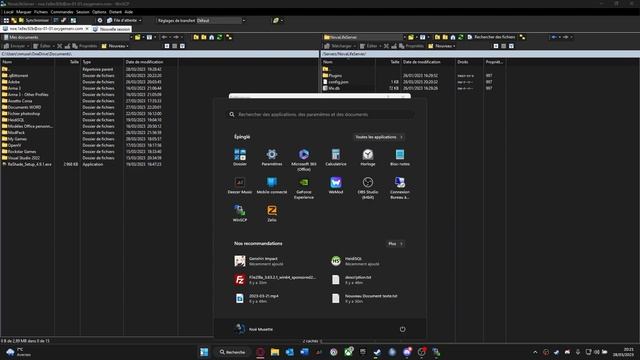This screenshot has height=360, width=640.
Task: Open the Calculatrice pinned app
Action: coord(336,157)
